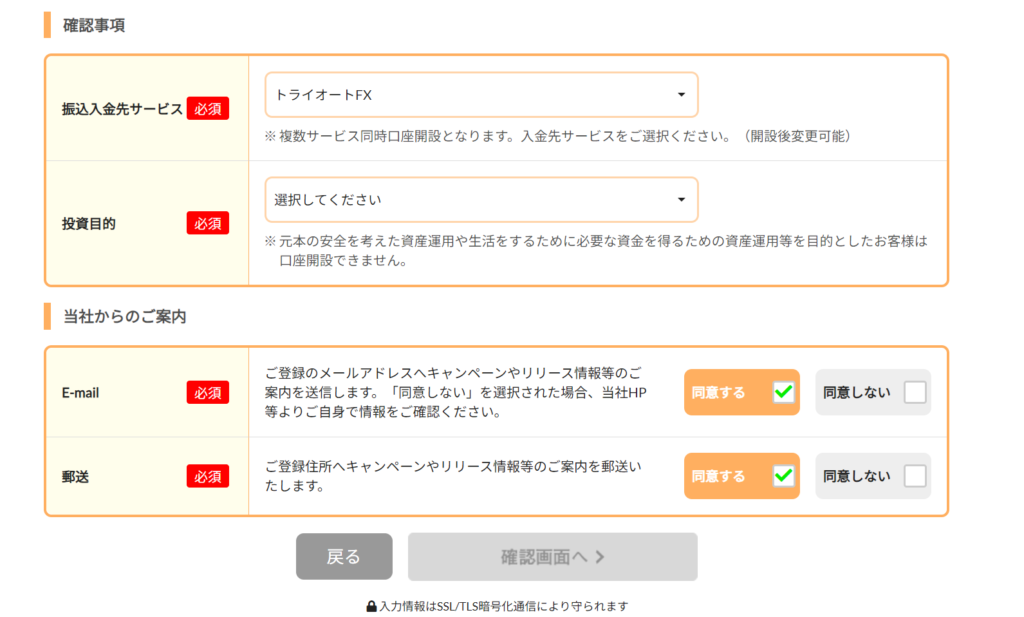The image size is (1024, 617).
Task: Open the トライオートFX deposit service dropdown
Action: [x=481, y=95]
